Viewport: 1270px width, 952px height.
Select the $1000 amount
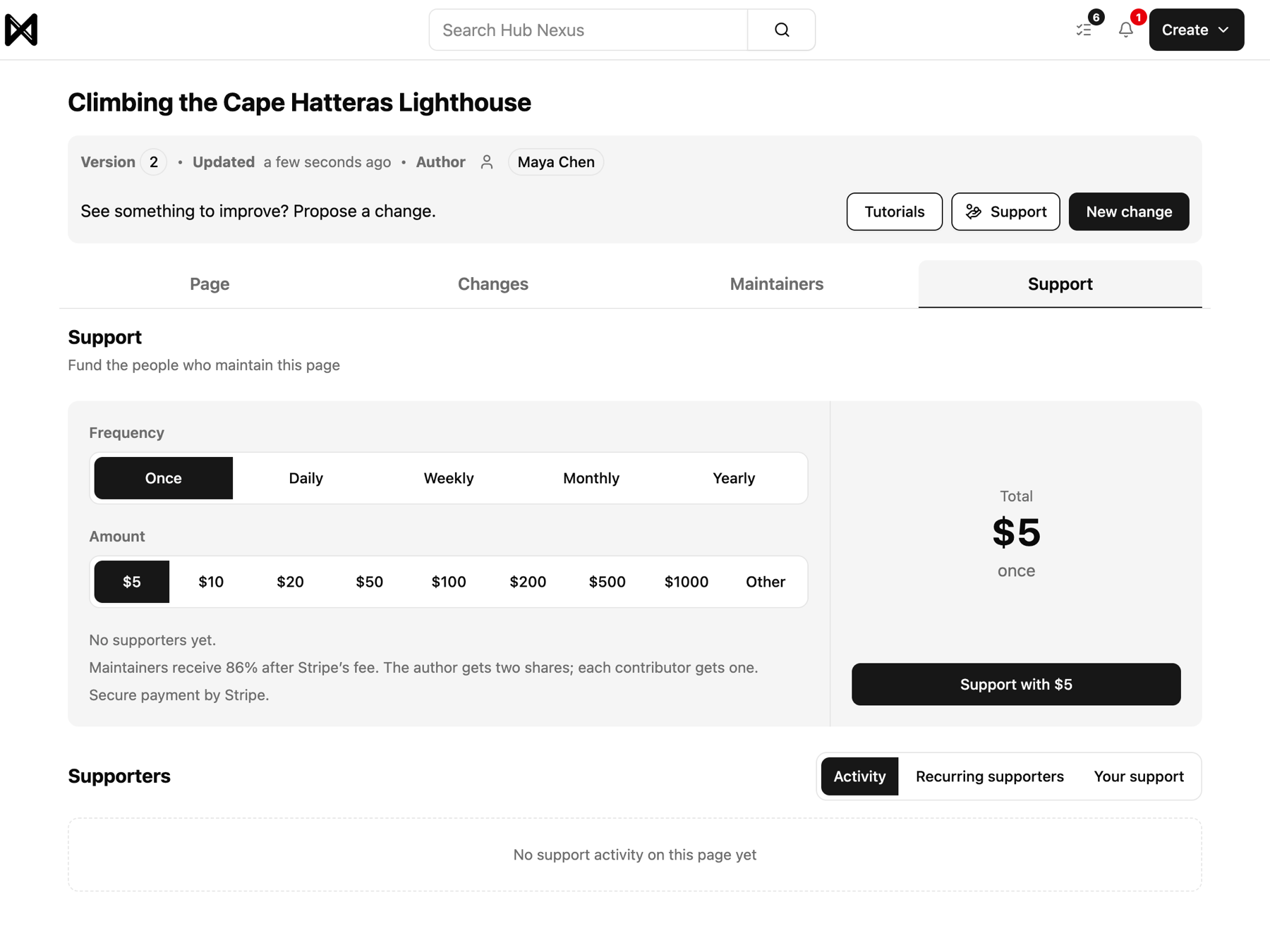tap(687, 582)
